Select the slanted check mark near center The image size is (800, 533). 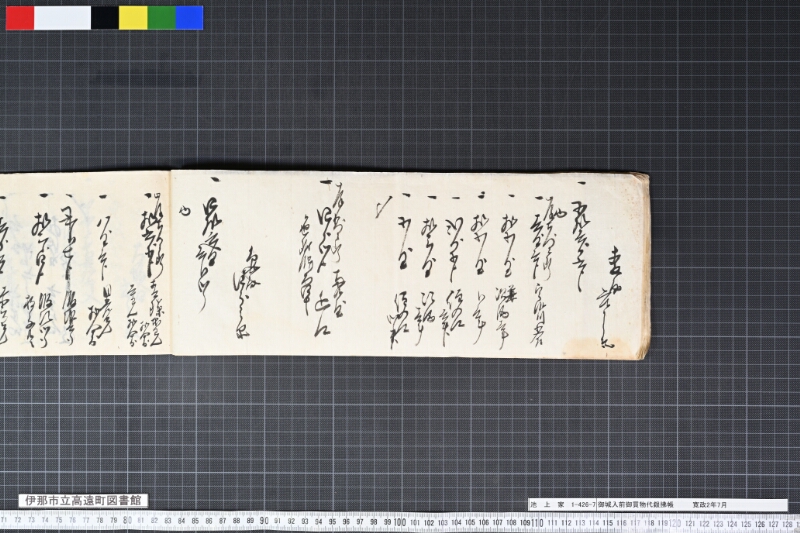click(382, 207)
